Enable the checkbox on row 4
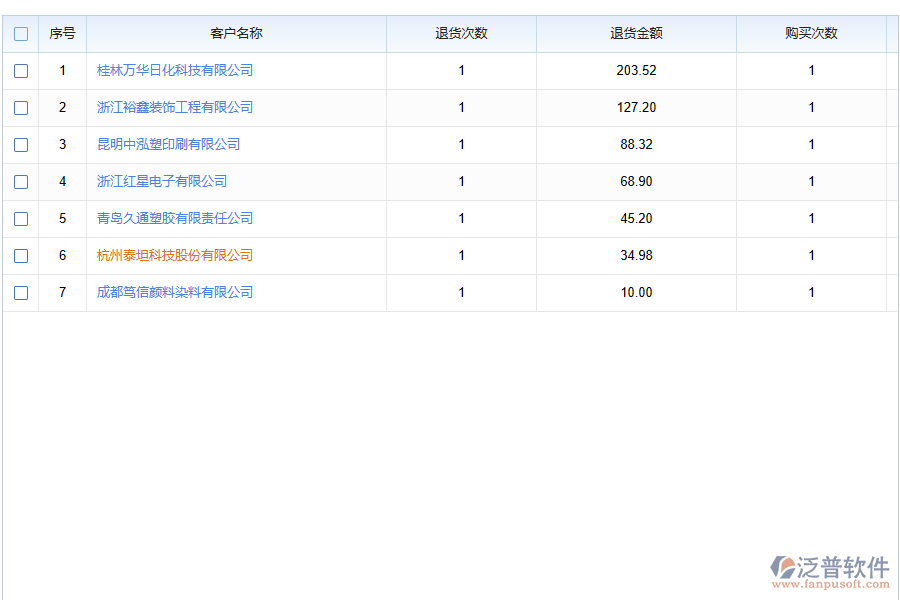 (x=20, y=181)
